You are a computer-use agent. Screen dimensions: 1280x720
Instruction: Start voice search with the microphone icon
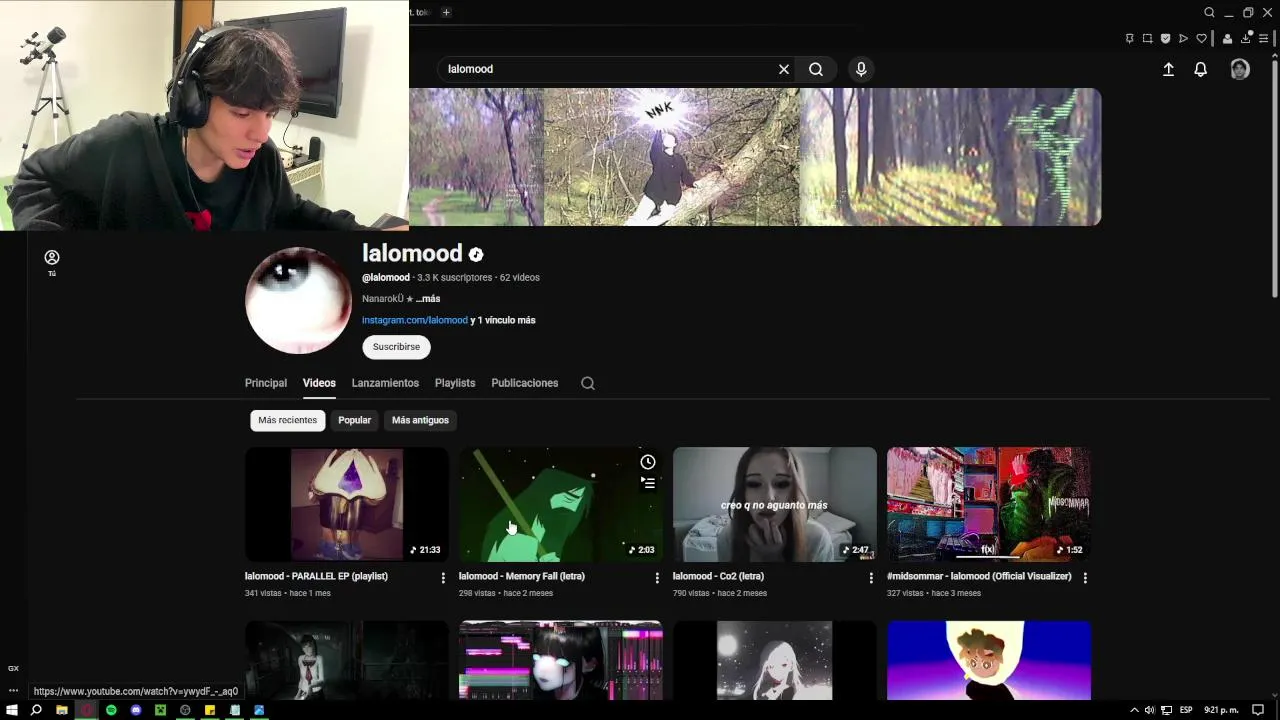coord(861,69)
